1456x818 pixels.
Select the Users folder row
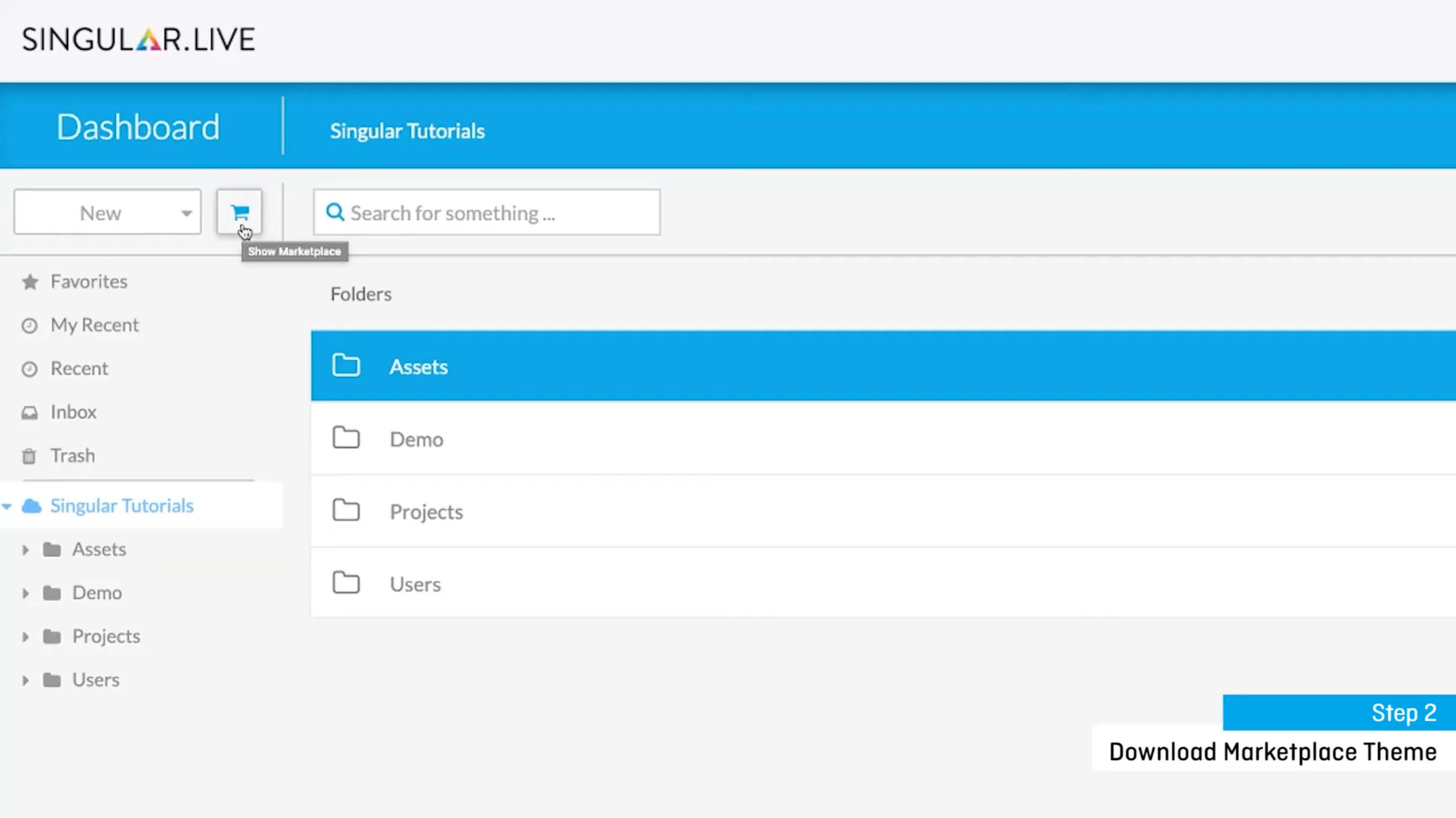coord(416,584)
